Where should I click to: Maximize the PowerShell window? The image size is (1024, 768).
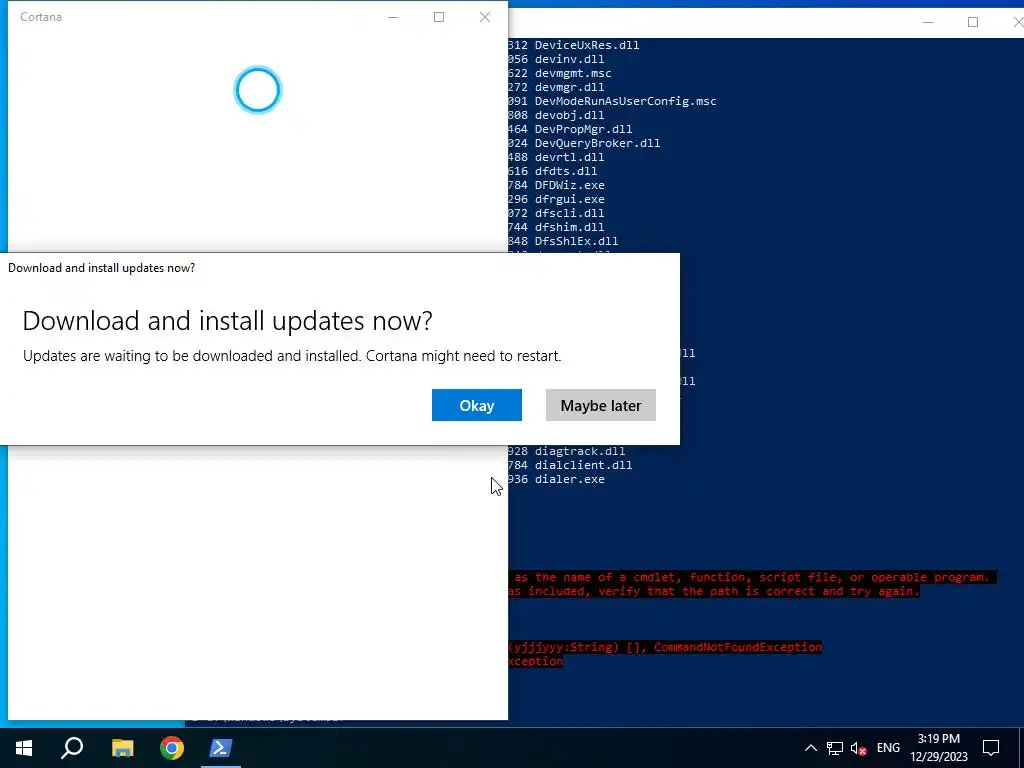(x=972, y=22)
